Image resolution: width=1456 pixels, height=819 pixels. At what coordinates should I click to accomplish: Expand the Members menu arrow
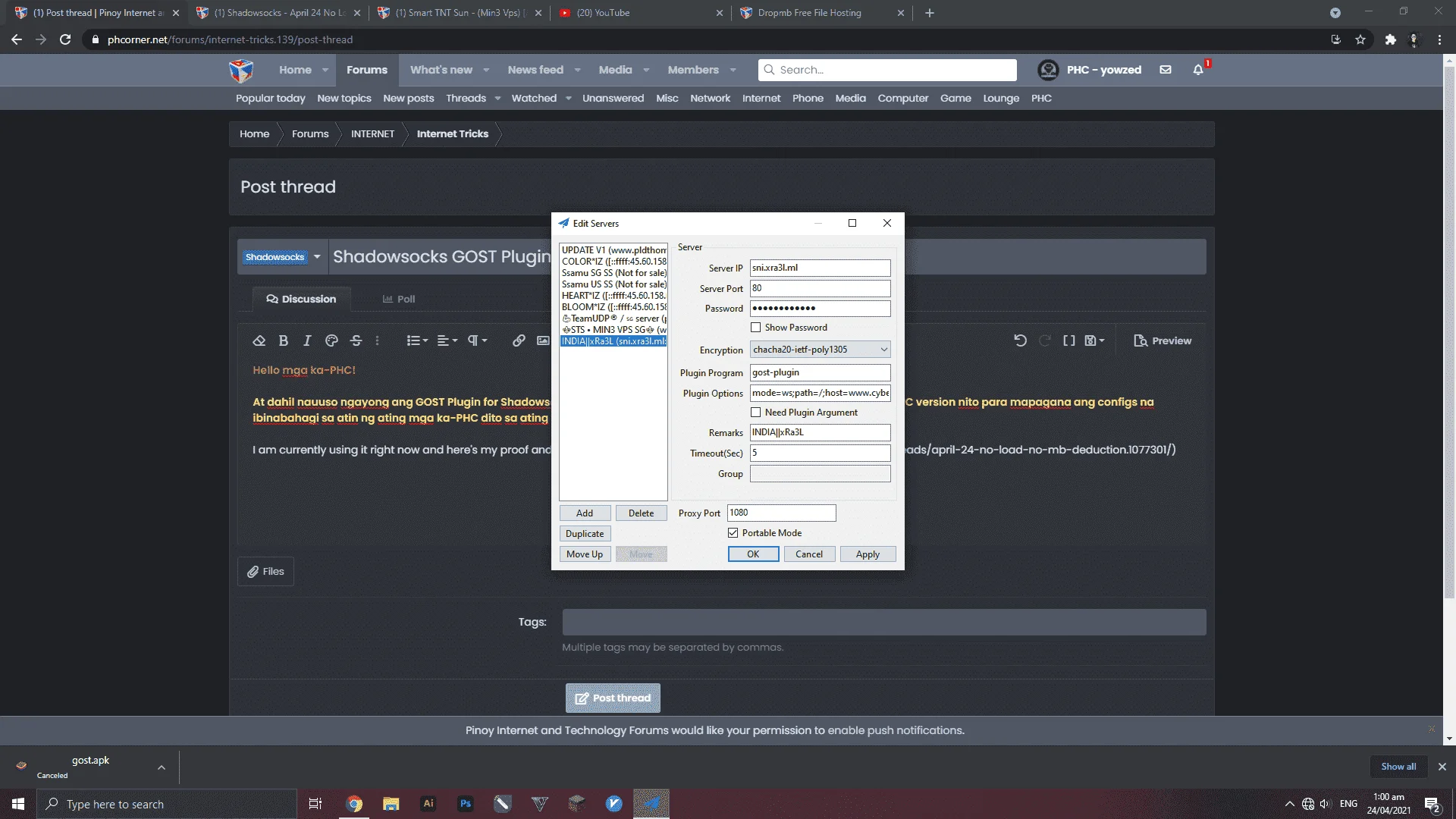click(733, 71)
